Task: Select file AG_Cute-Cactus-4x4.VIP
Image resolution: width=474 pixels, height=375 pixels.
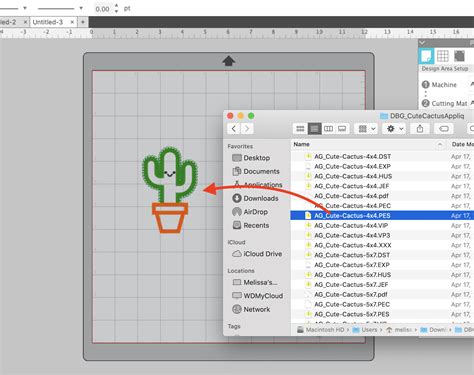Action: 351,225
